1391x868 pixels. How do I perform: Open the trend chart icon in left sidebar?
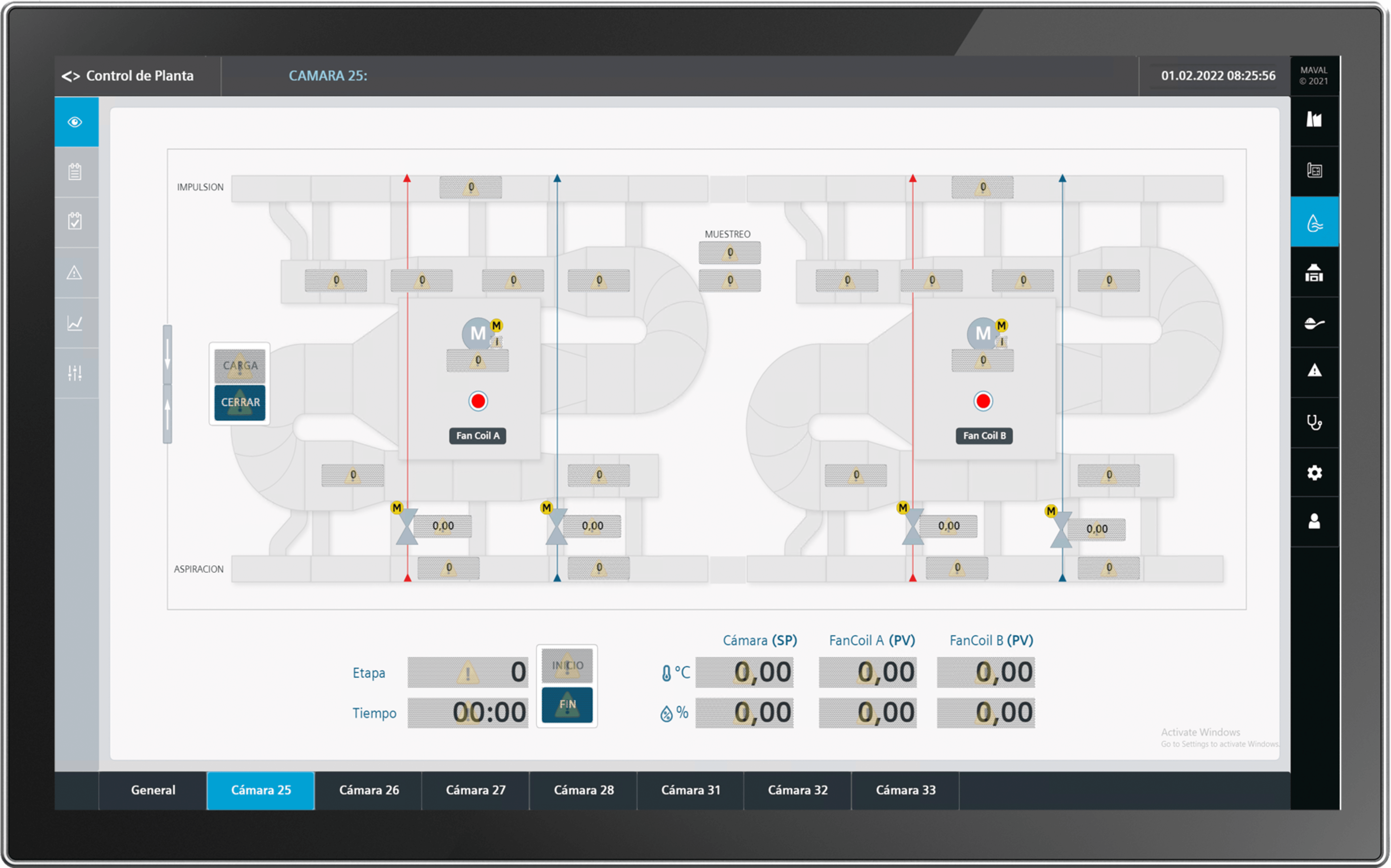75,323
